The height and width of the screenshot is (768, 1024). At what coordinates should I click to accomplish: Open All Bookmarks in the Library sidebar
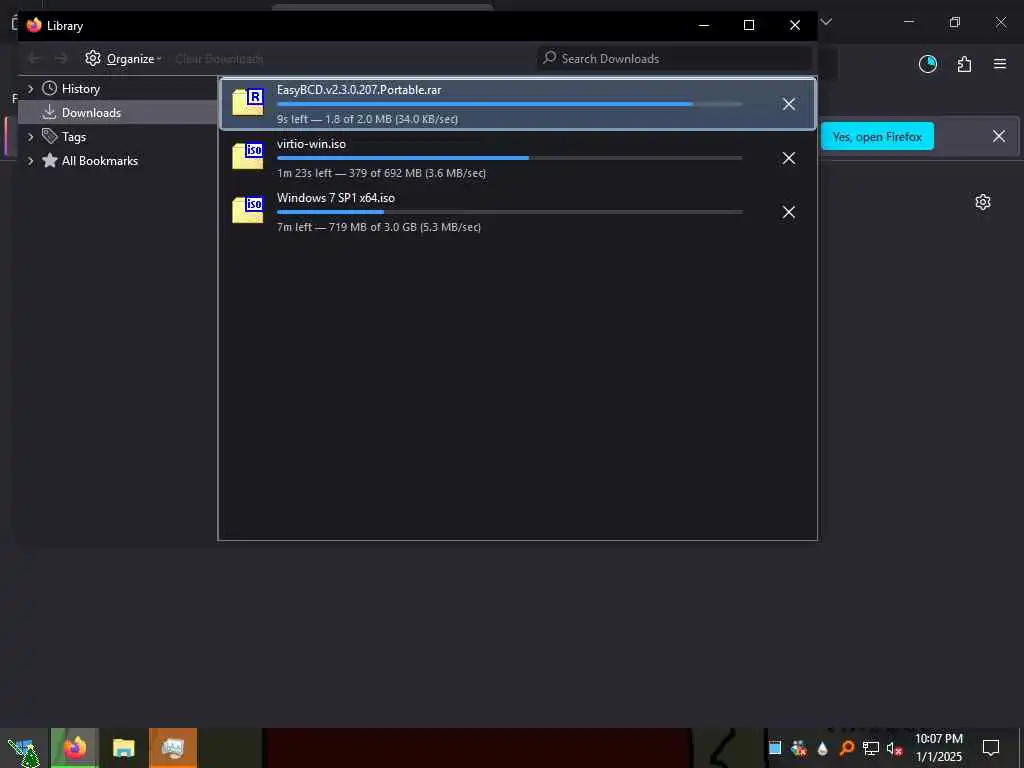100,161
